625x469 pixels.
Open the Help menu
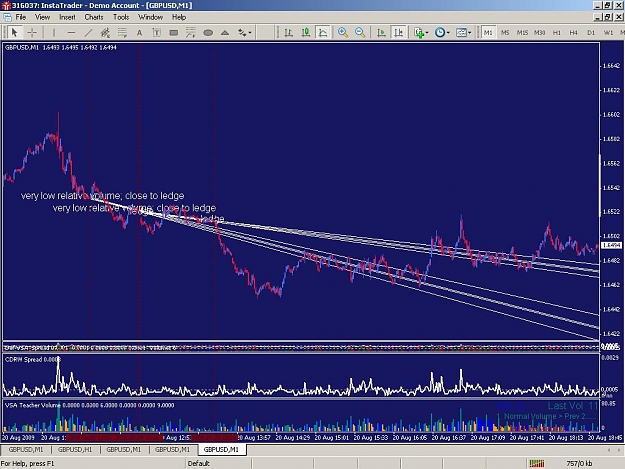tap(179, 17)
